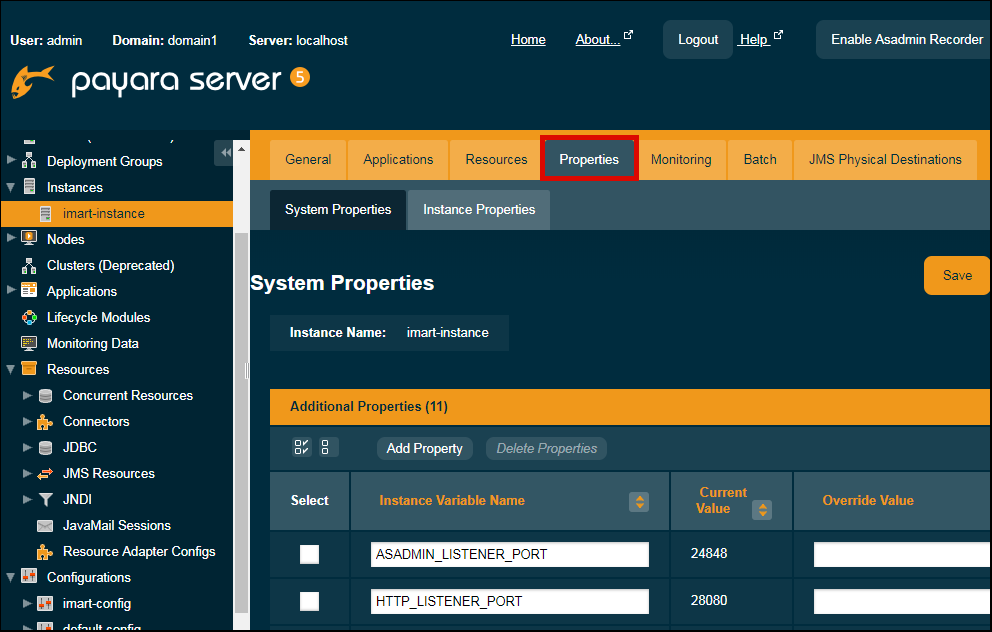Click the sidebar collapse arrows icon

(x=225, y=152)
